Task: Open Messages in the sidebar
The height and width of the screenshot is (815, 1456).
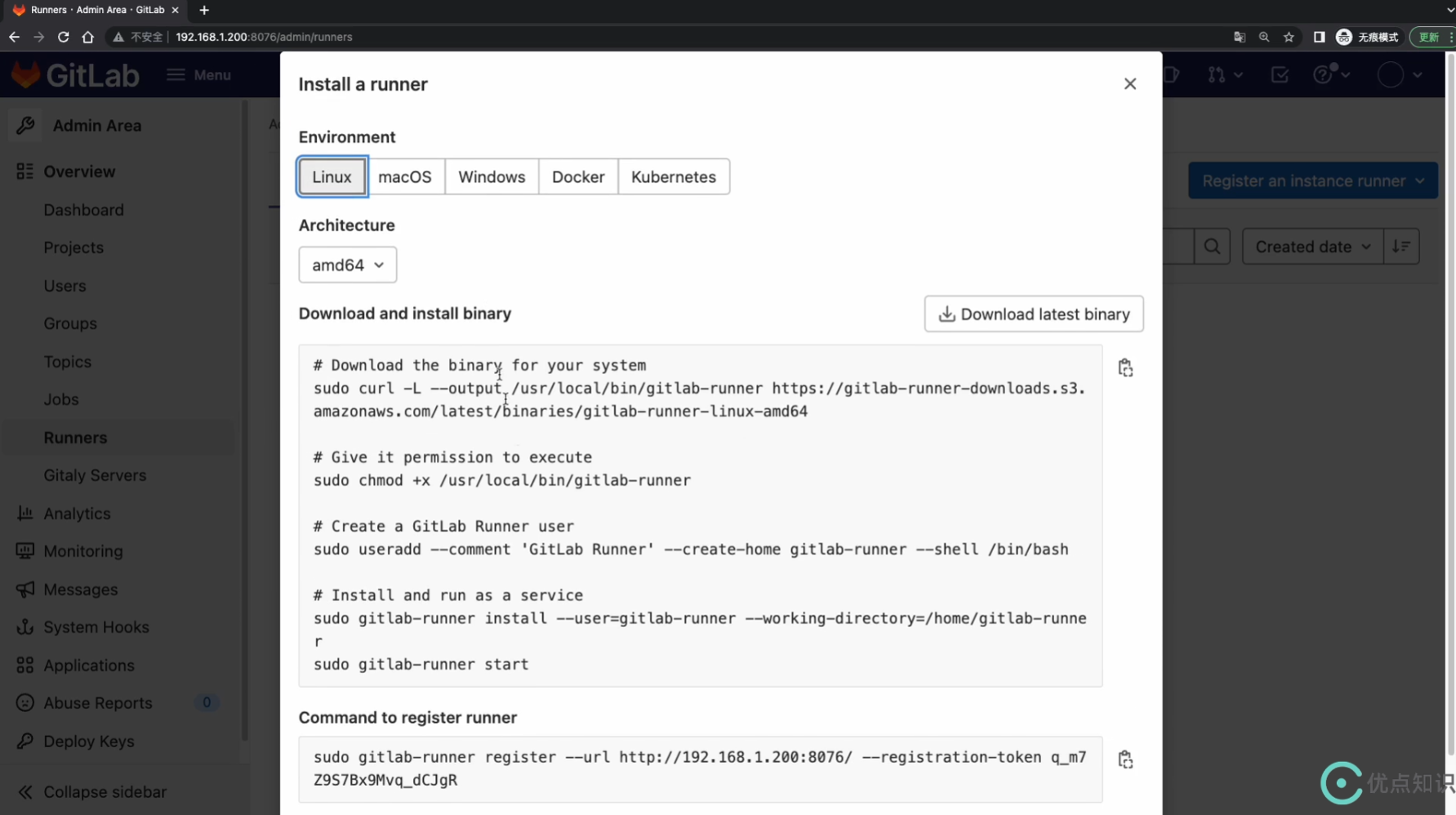Action: [81, 590]
